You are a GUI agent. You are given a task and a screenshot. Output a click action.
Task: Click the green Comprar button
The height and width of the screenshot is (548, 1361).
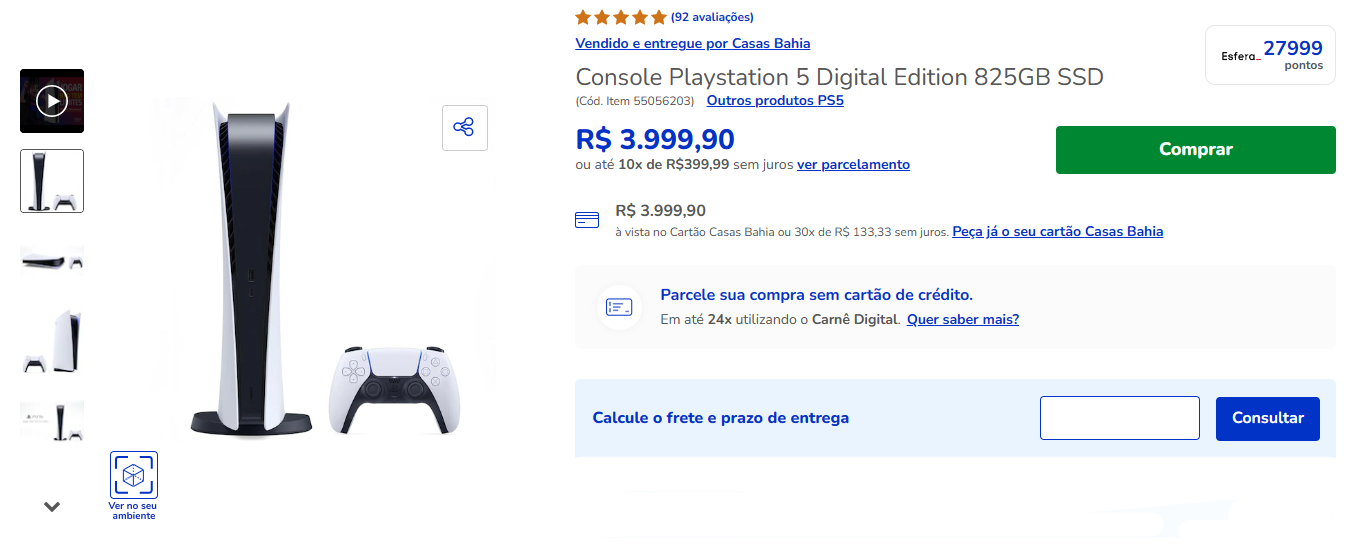point(1196,150)
